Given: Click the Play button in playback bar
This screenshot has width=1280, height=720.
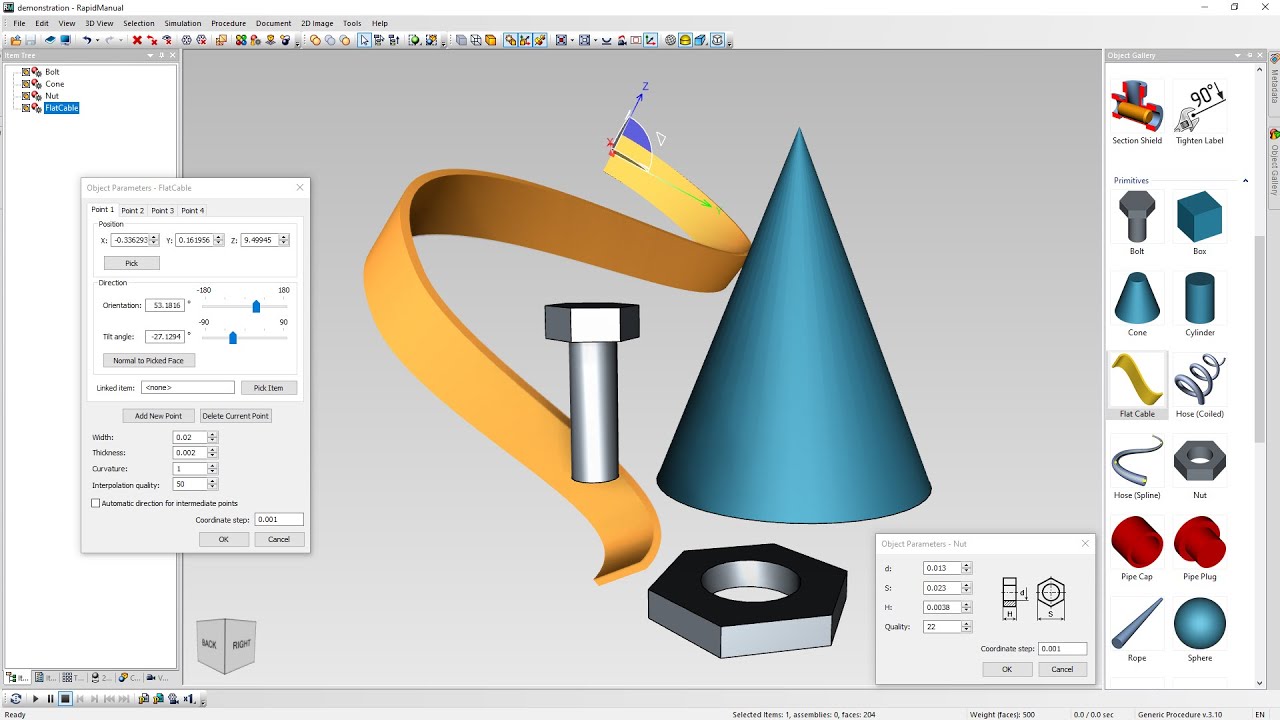Looking at the screenshot, I should (x=36, y=699).
